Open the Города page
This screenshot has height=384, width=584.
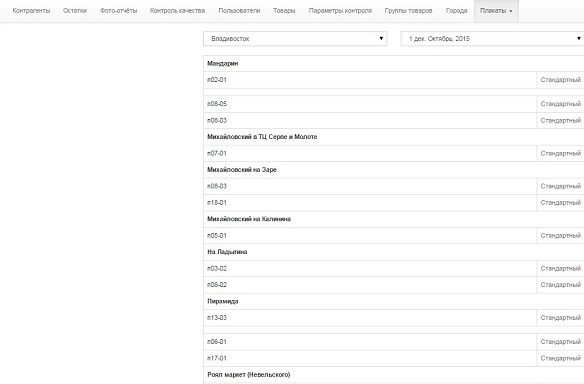click(456, 11)
